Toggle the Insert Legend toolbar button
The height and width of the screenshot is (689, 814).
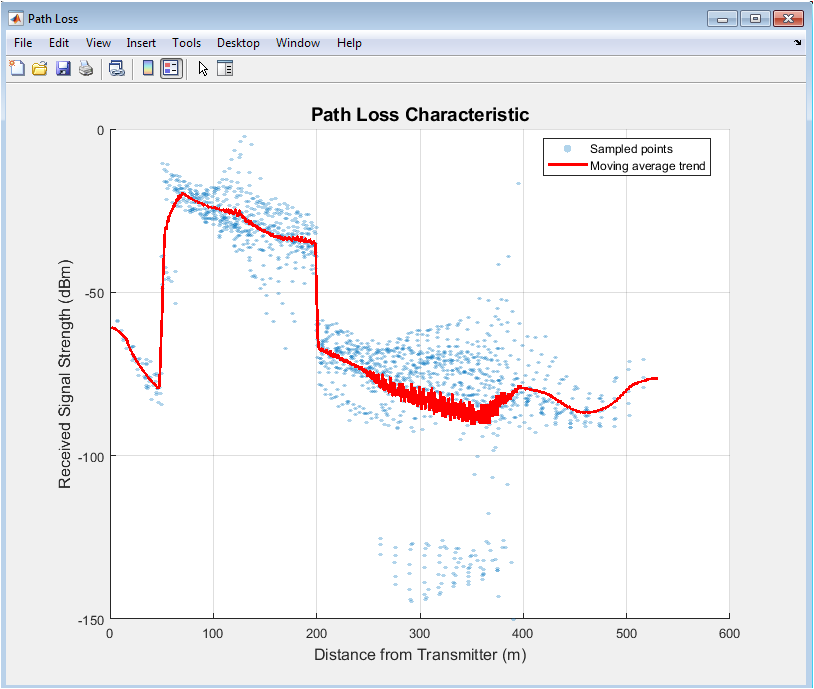click(x=171, y=69)
